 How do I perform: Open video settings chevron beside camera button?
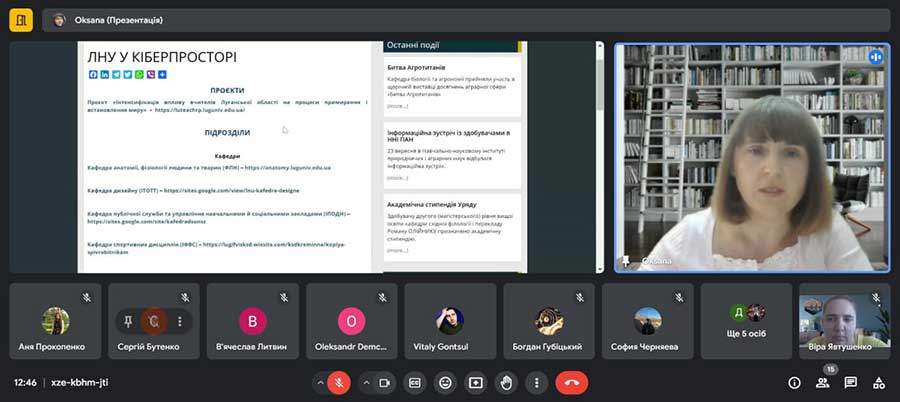click(367, 382)
